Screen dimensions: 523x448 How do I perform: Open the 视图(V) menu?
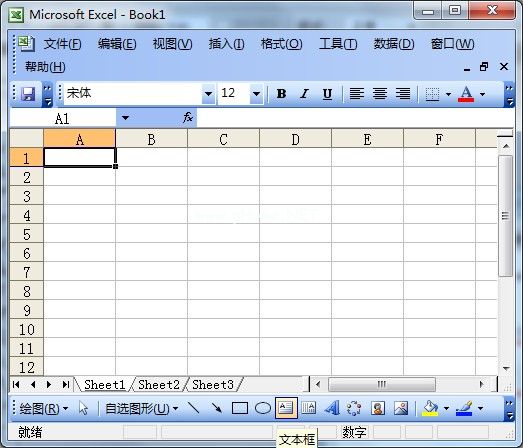172,44
